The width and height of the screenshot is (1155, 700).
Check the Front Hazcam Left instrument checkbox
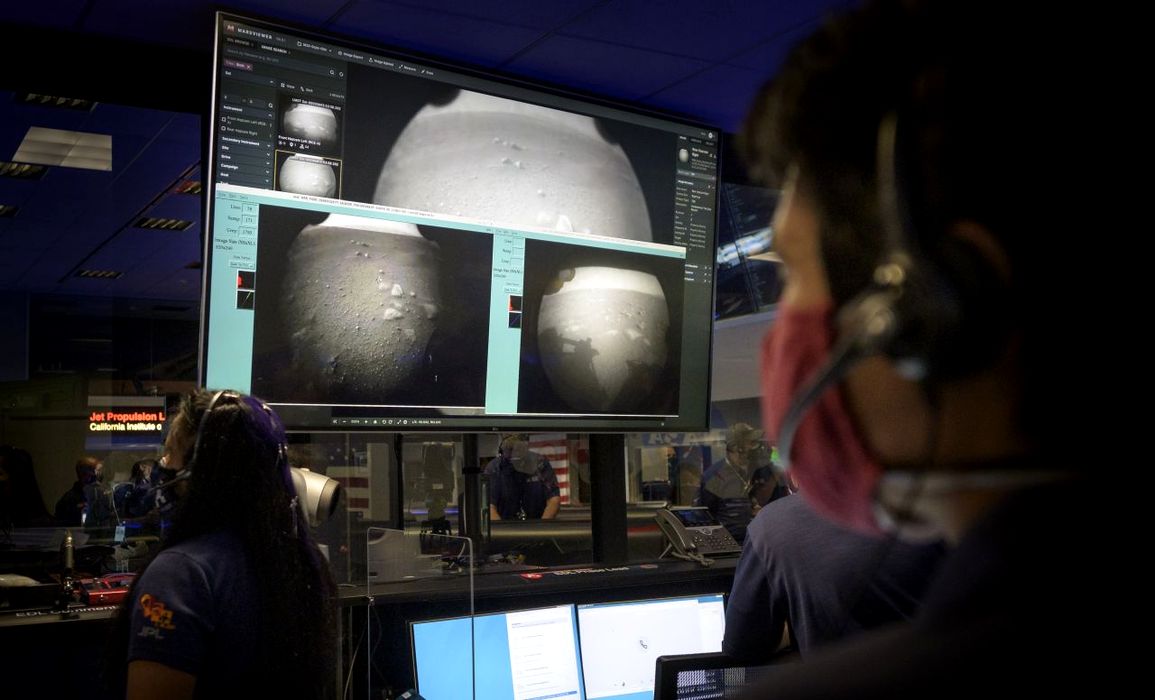pos(224,118)
